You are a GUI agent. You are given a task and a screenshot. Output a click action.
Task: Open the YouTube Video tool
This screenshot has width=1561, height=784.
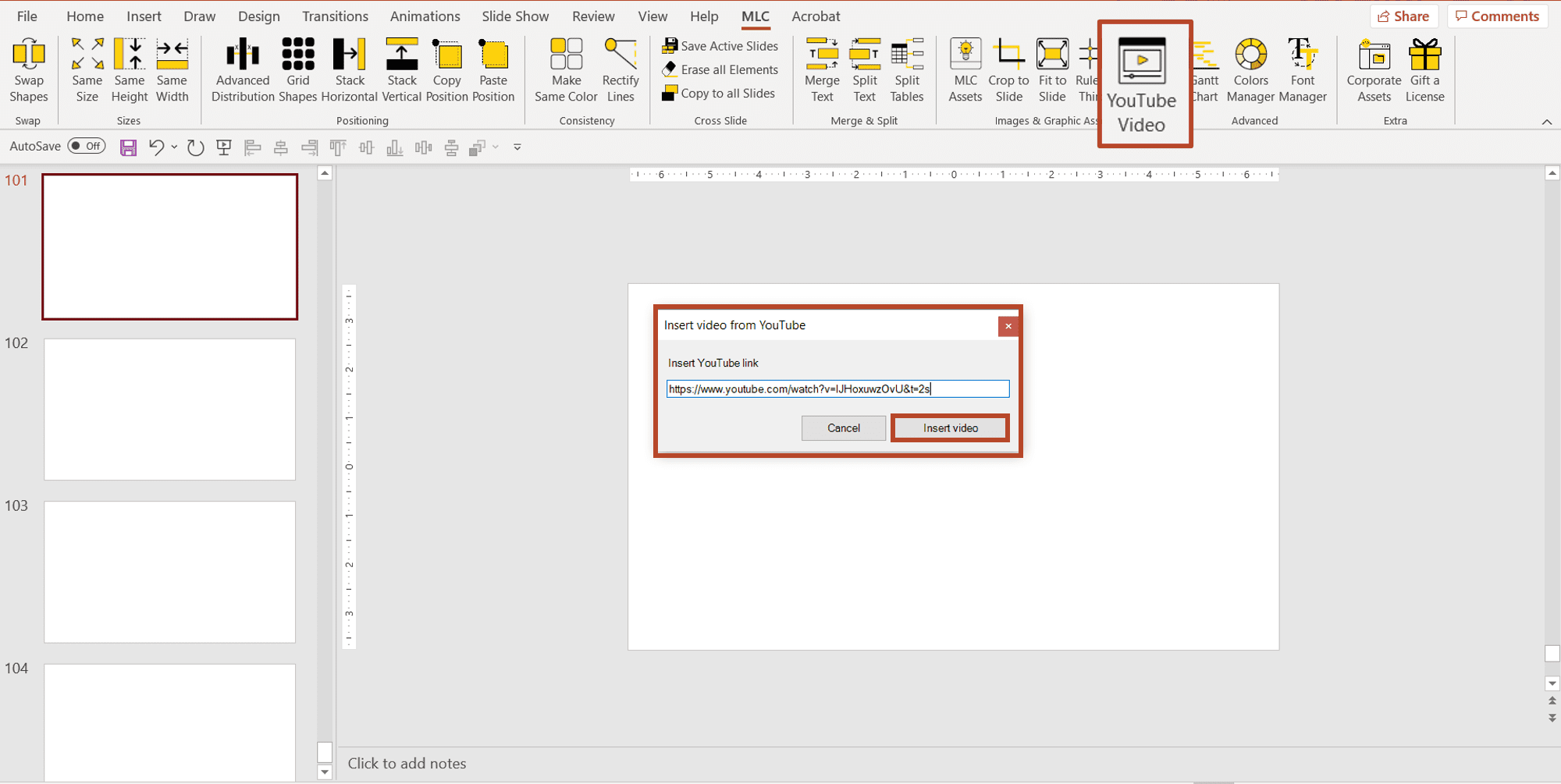(1141, 84)
